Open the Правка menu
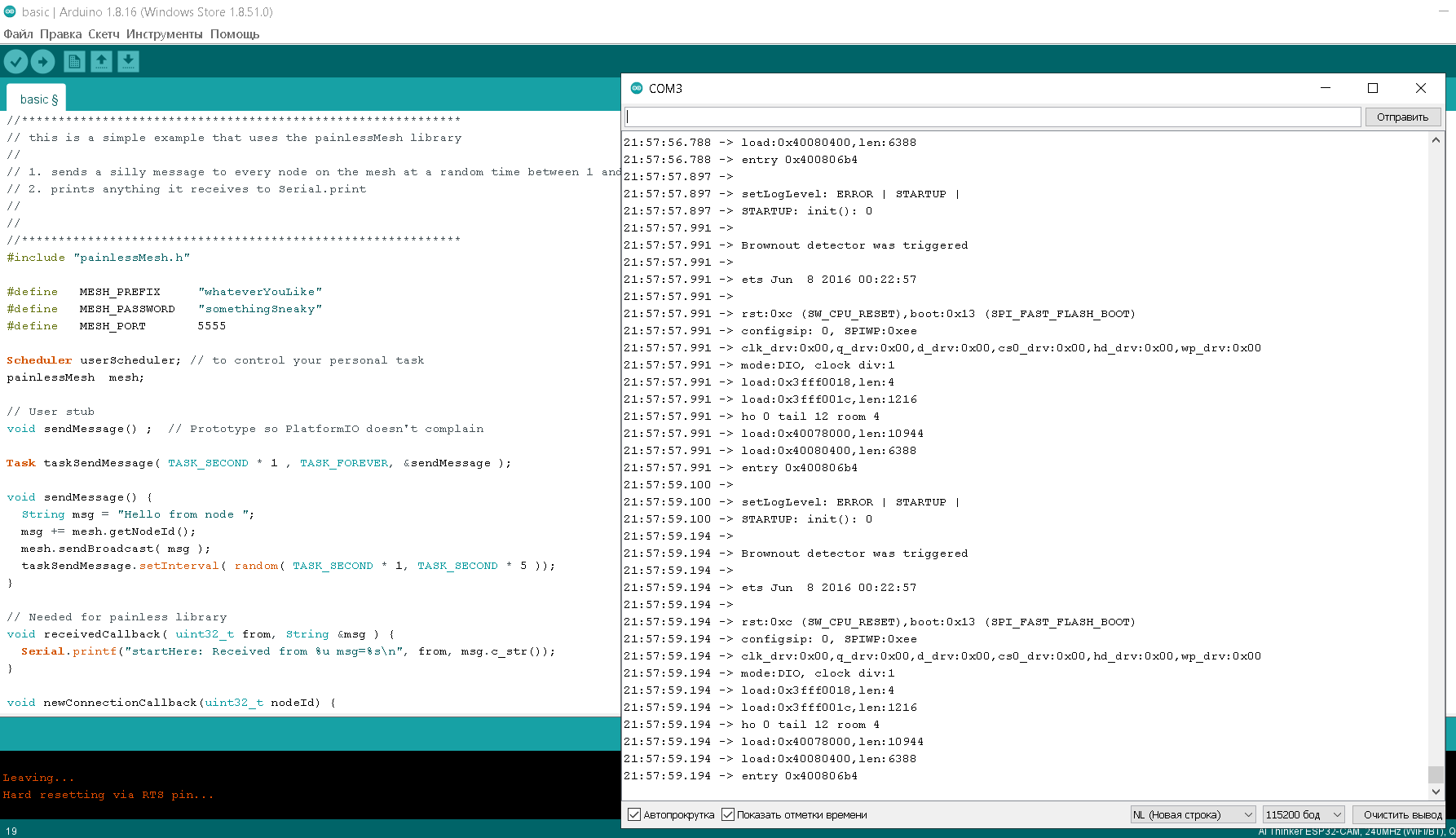The image size is (1456, 838). tap(60, 34)
